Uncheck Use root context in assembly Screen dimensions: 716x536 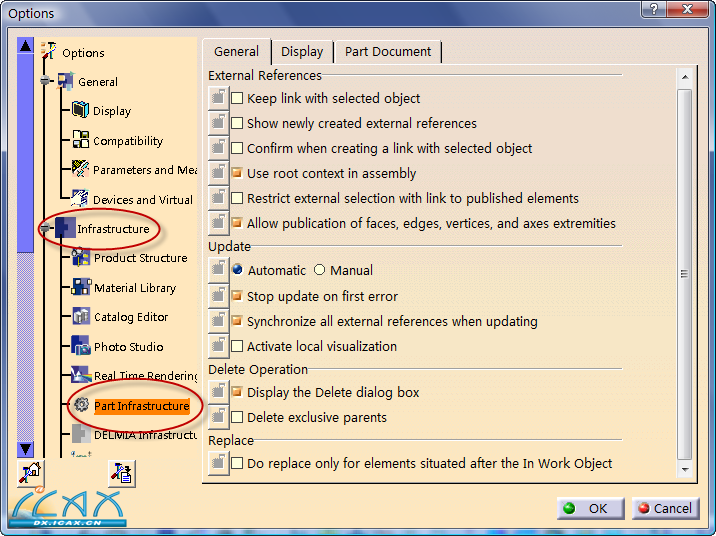(x=237, y=173)
